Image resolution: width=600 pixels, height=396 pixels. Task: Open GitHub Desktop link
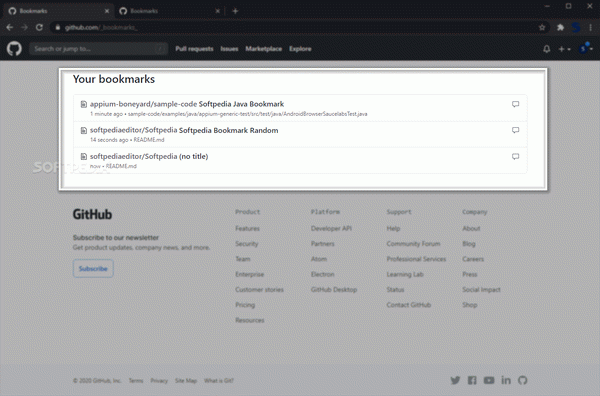[334, 290]
